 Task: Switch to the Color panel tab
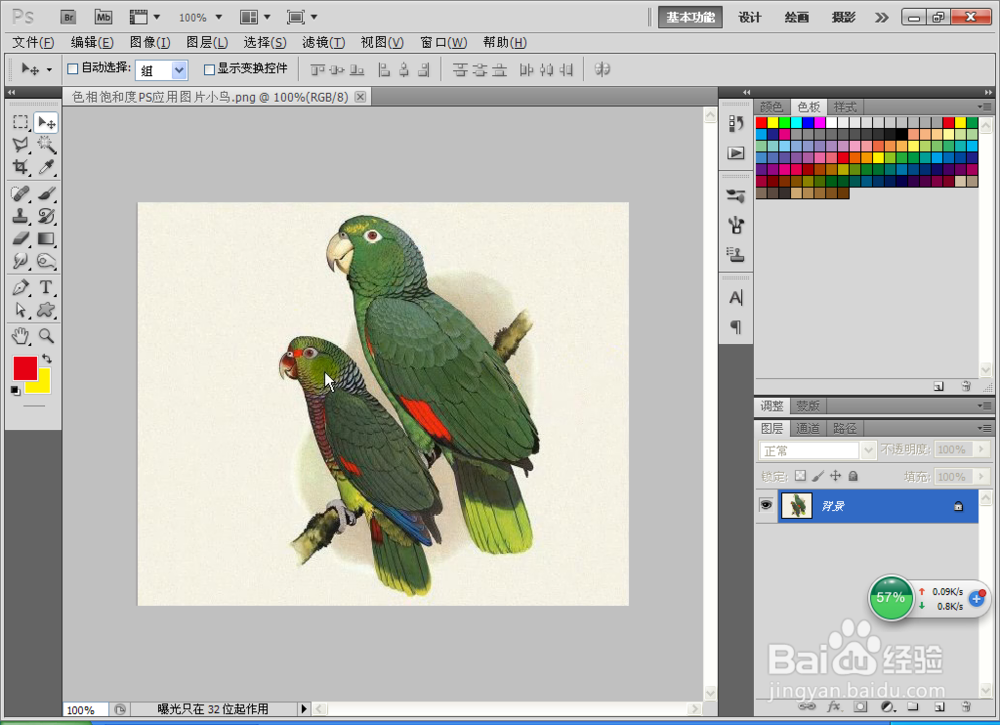click(772, 106)
